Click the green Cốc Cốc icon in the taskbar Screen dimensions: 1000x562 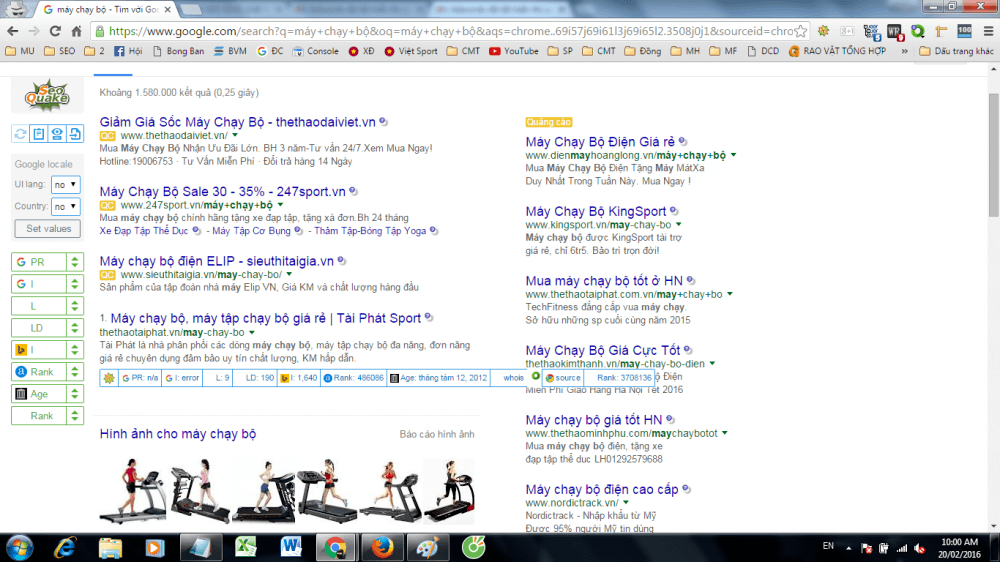pyautogui.click(x=473, y=547)
